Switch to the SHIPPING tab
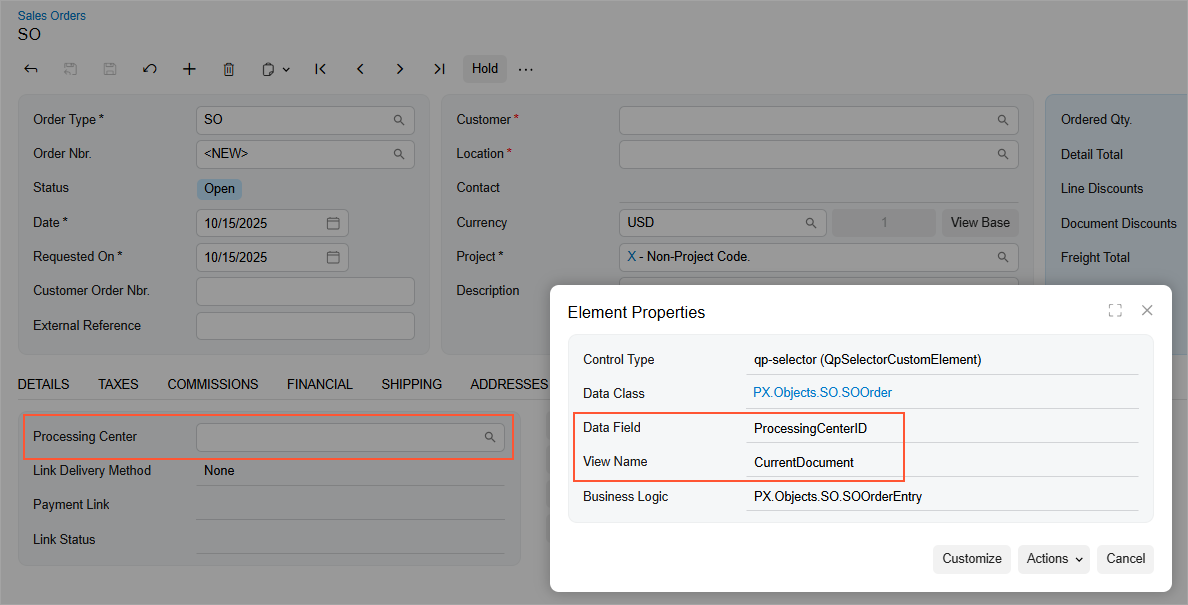 [411, 385]
